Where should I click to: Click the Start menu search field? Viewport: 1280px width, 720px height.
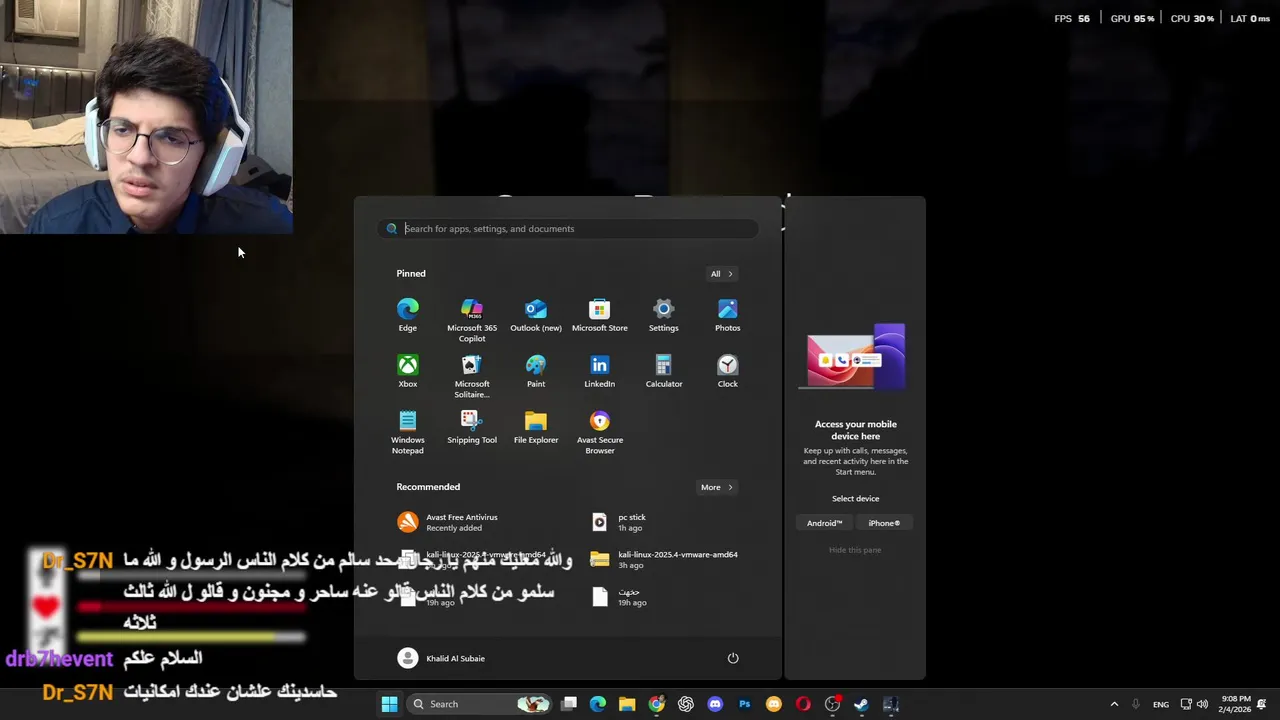coord(568,229)
